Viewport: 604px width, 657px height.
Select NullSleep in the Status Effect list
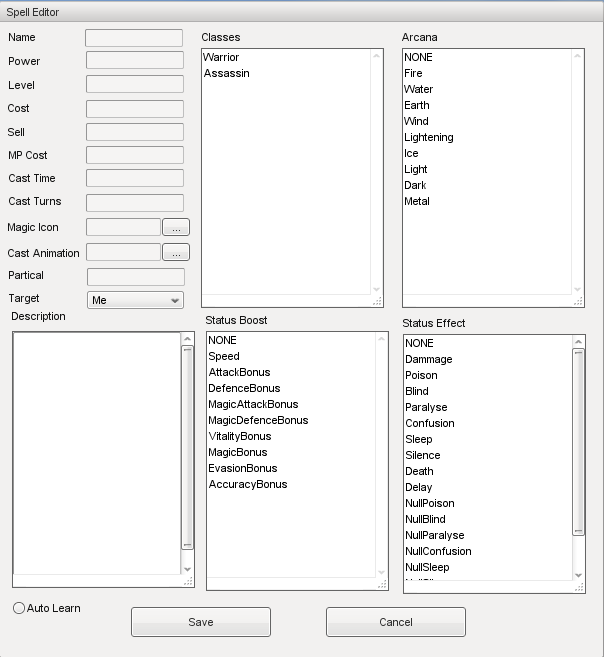click(488, 567)
